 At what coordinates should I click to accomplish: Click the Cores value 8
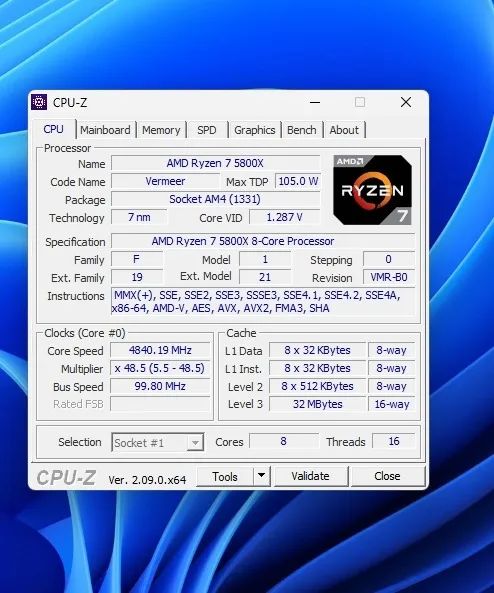[283, 441]
